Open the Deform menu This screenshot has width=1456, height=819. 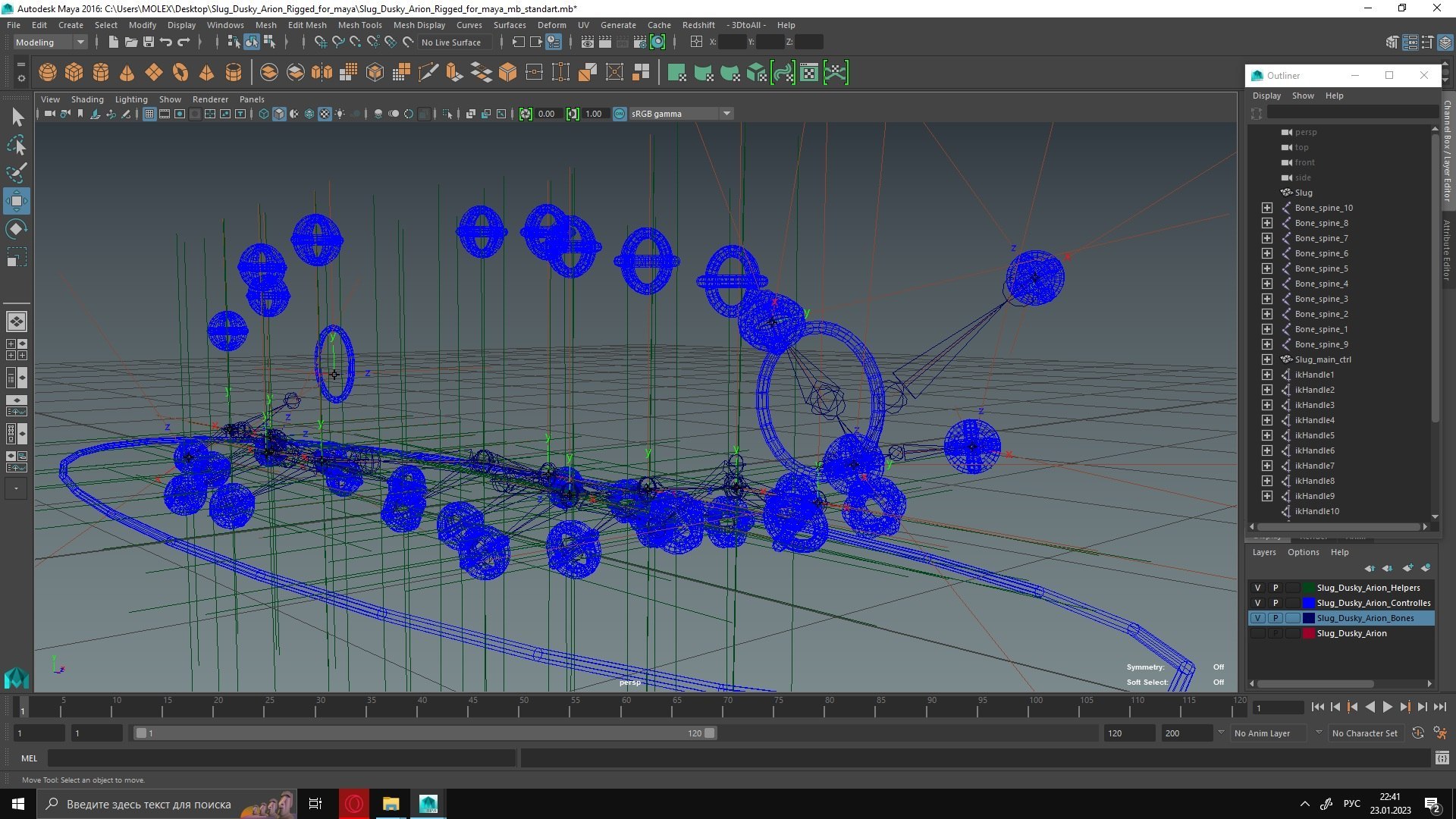point(551,25)
